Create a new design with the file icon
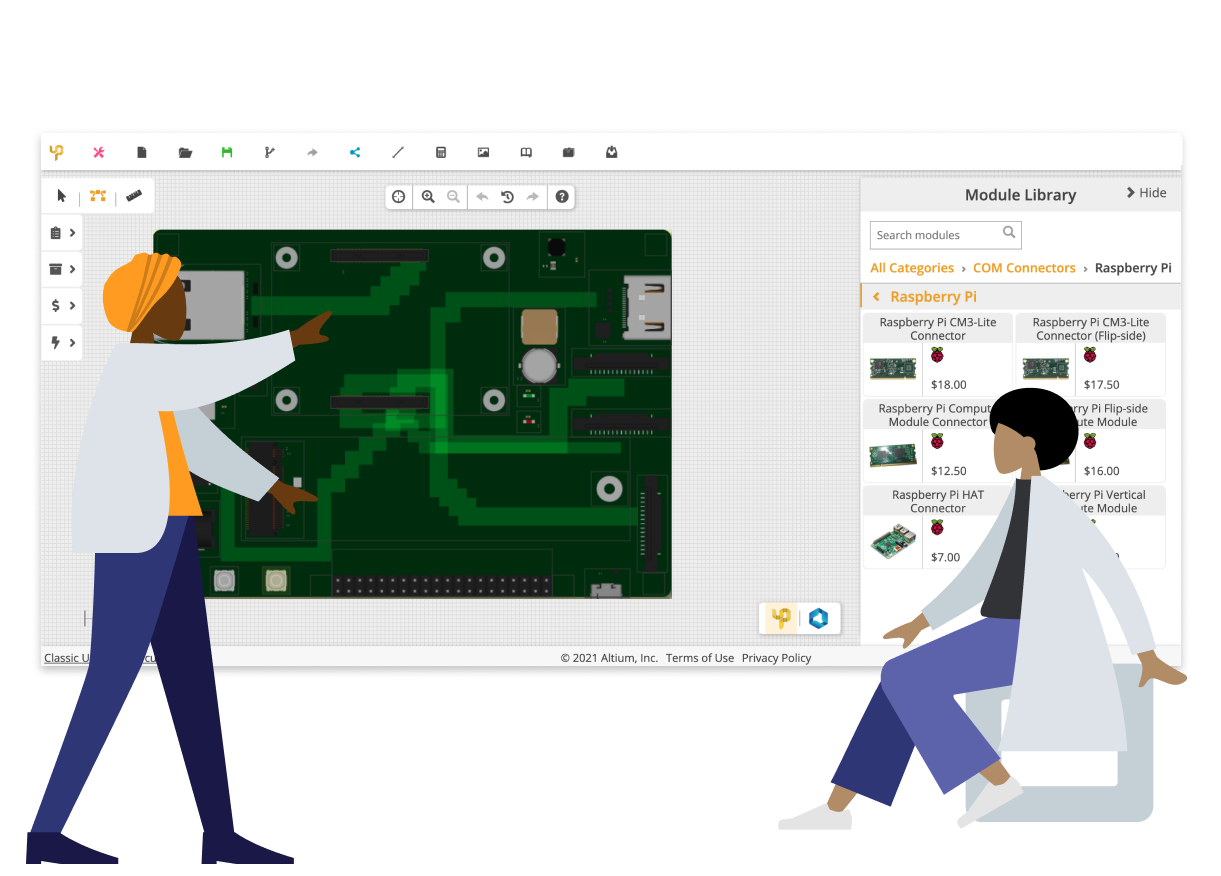 [142, 152]
